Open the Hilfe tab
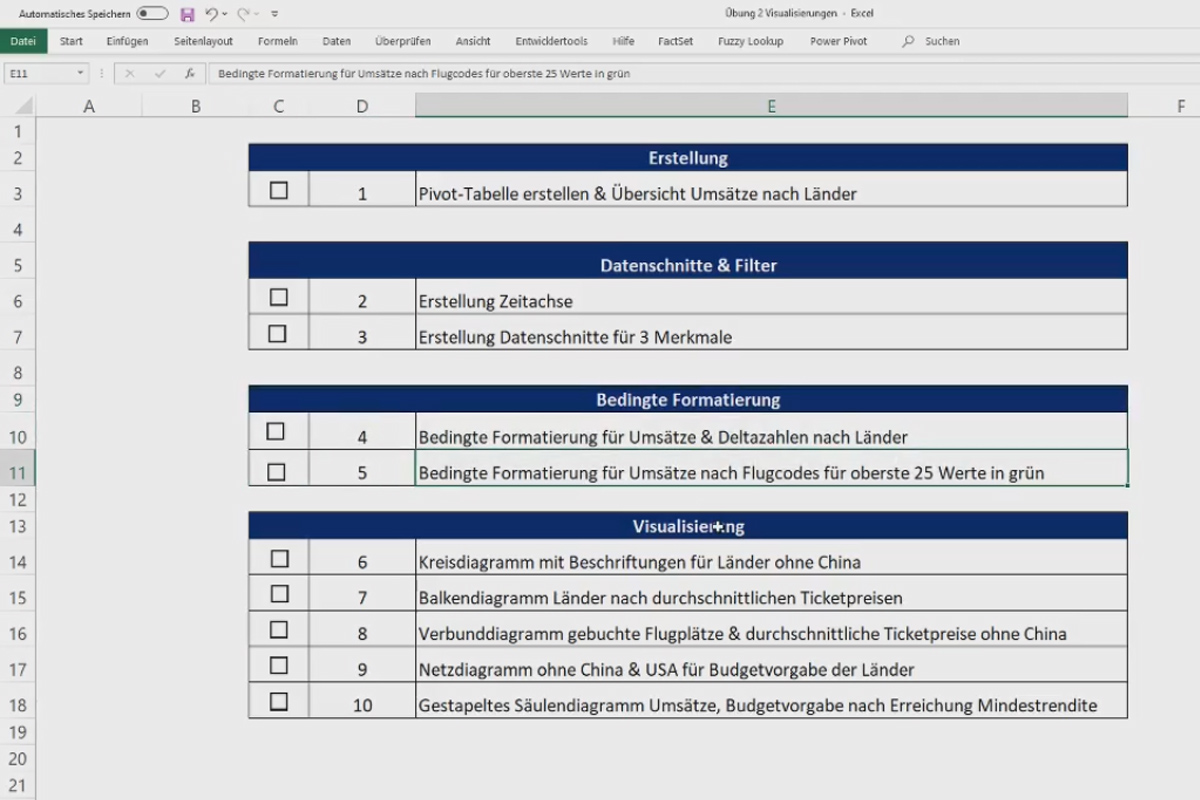Screen dimensions: 1200x800 623,41
